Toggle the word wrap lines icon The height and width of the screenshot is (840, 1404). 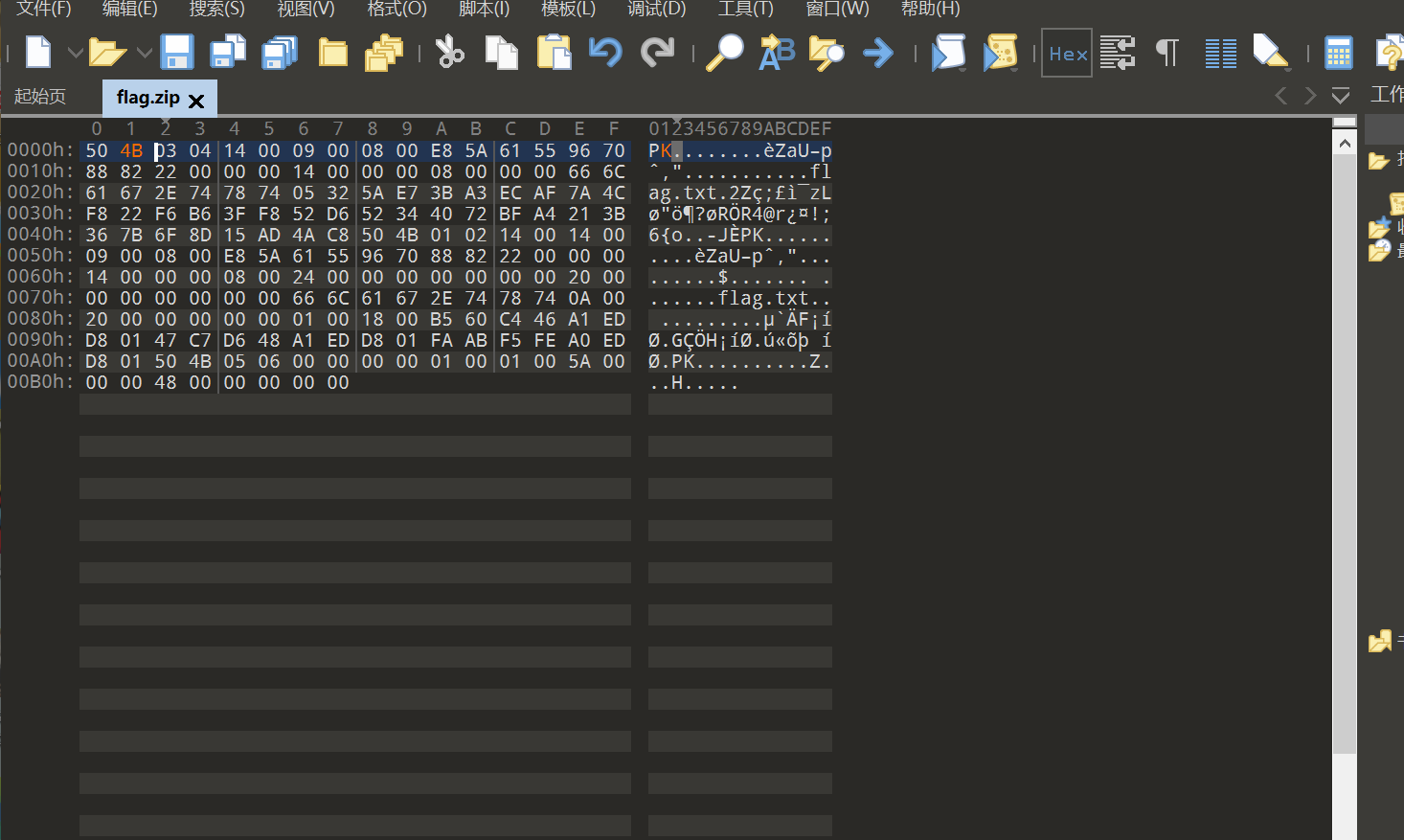click(1118, 52)
